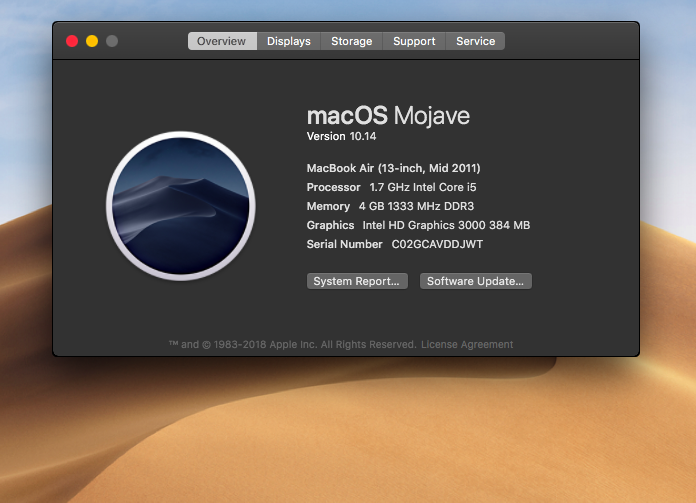
Task: Click Intel HD Graphics 3000 384 MB text
Action: [446, 226]
